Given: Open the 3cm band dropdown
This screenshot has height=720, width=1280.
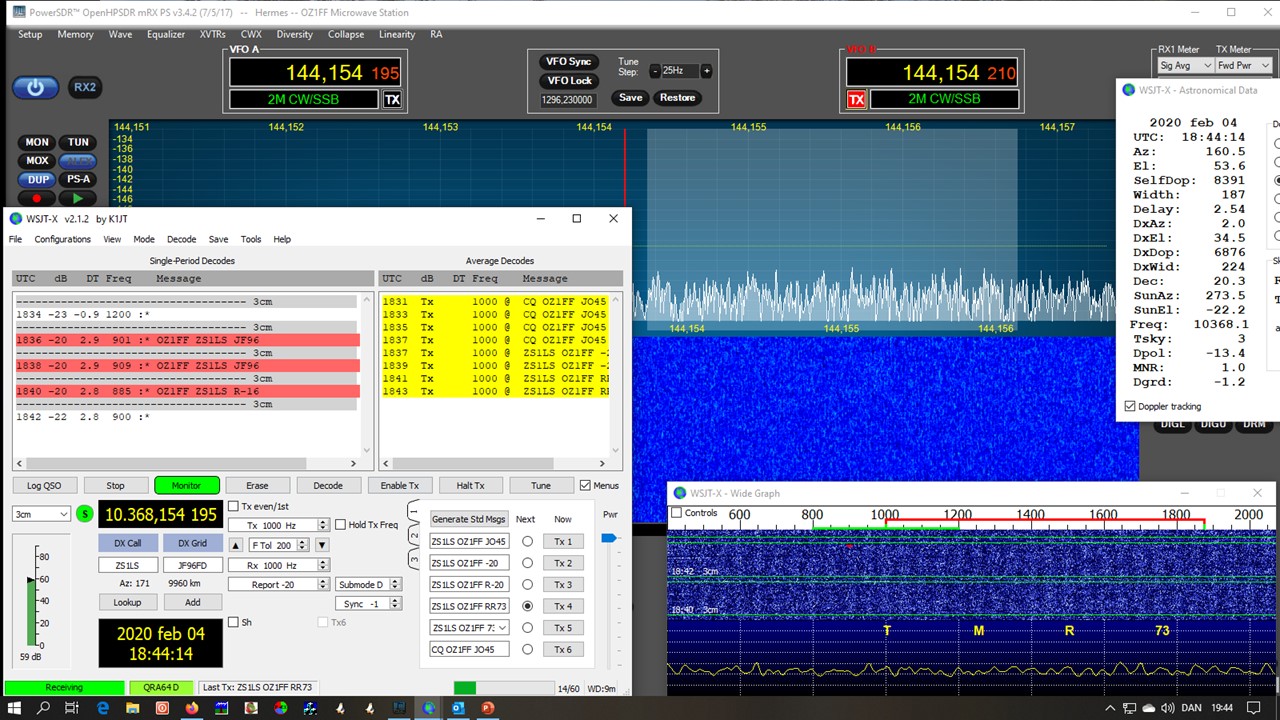Looking at the screenshot, I should tap(41, 514).
